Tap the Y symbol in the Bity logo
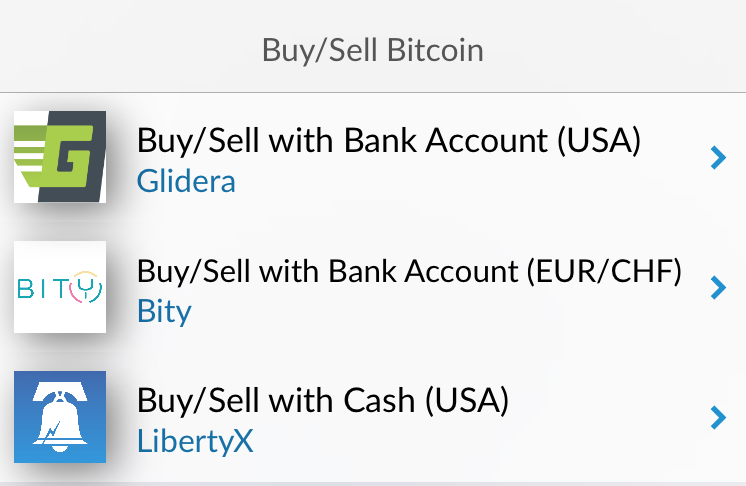 coord(86,289)
